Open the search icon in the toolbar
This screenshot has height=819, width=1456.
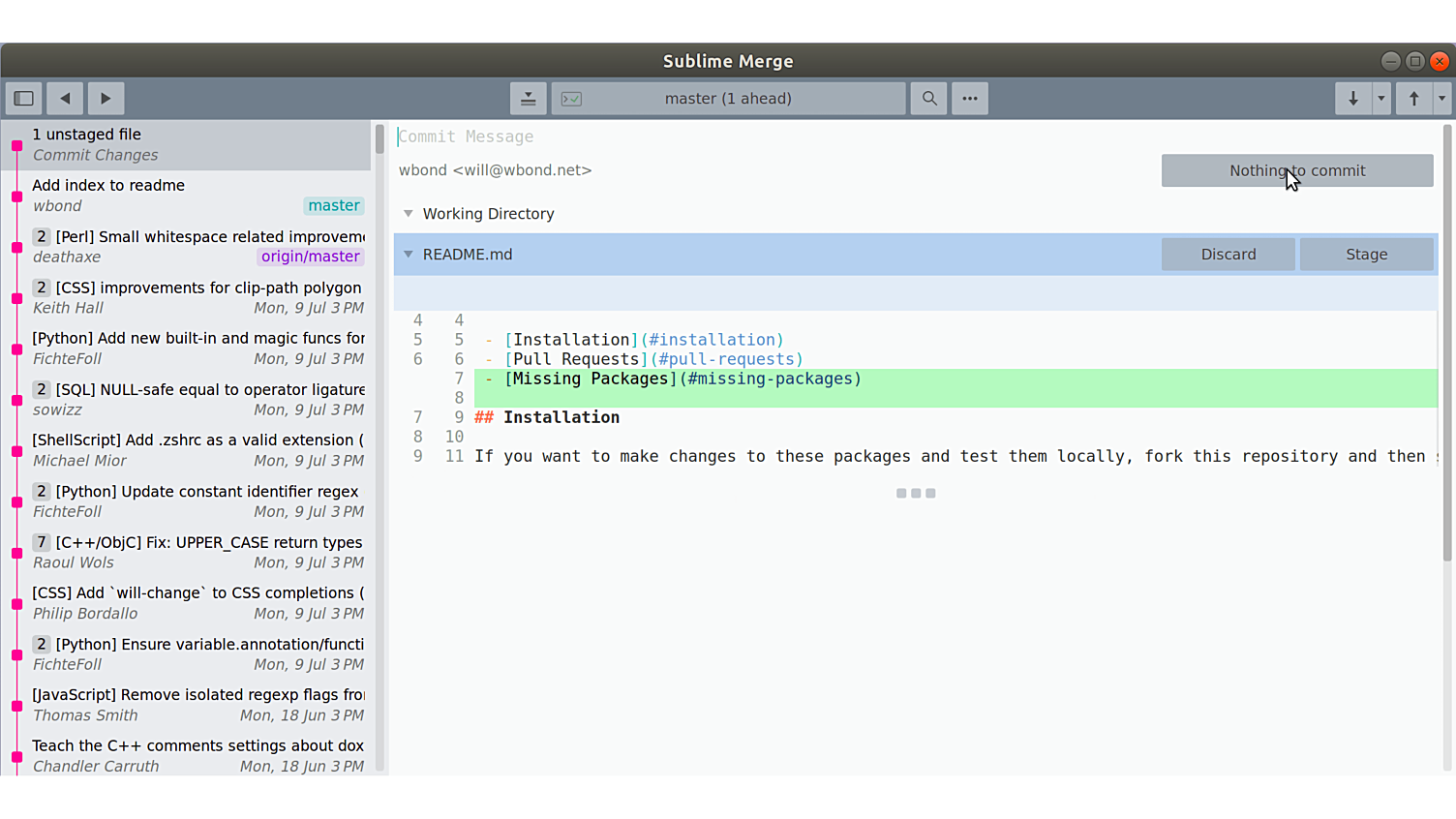(x=927, y=98)
